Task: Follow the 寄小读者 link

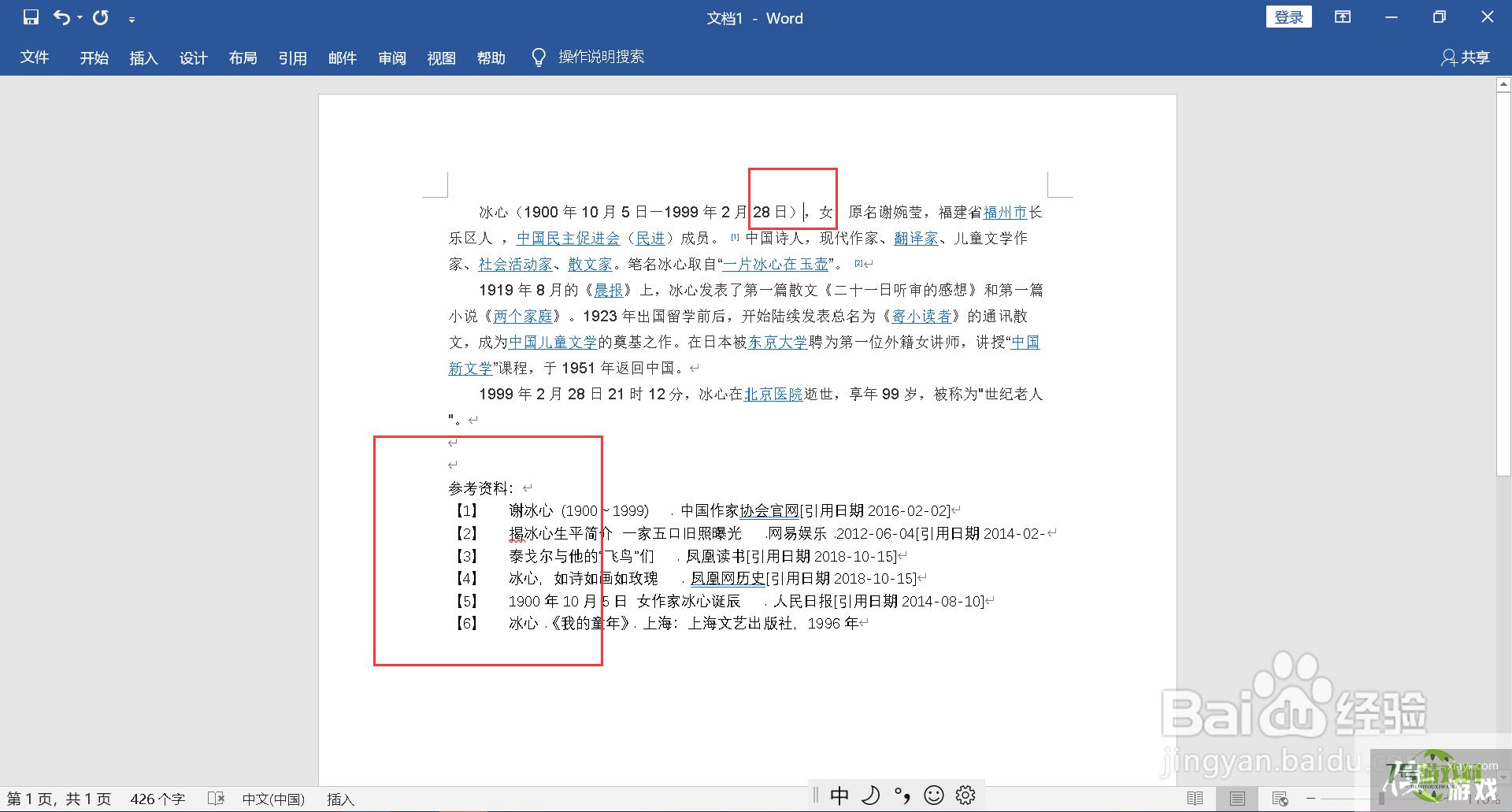Action: tap(921, 316)
